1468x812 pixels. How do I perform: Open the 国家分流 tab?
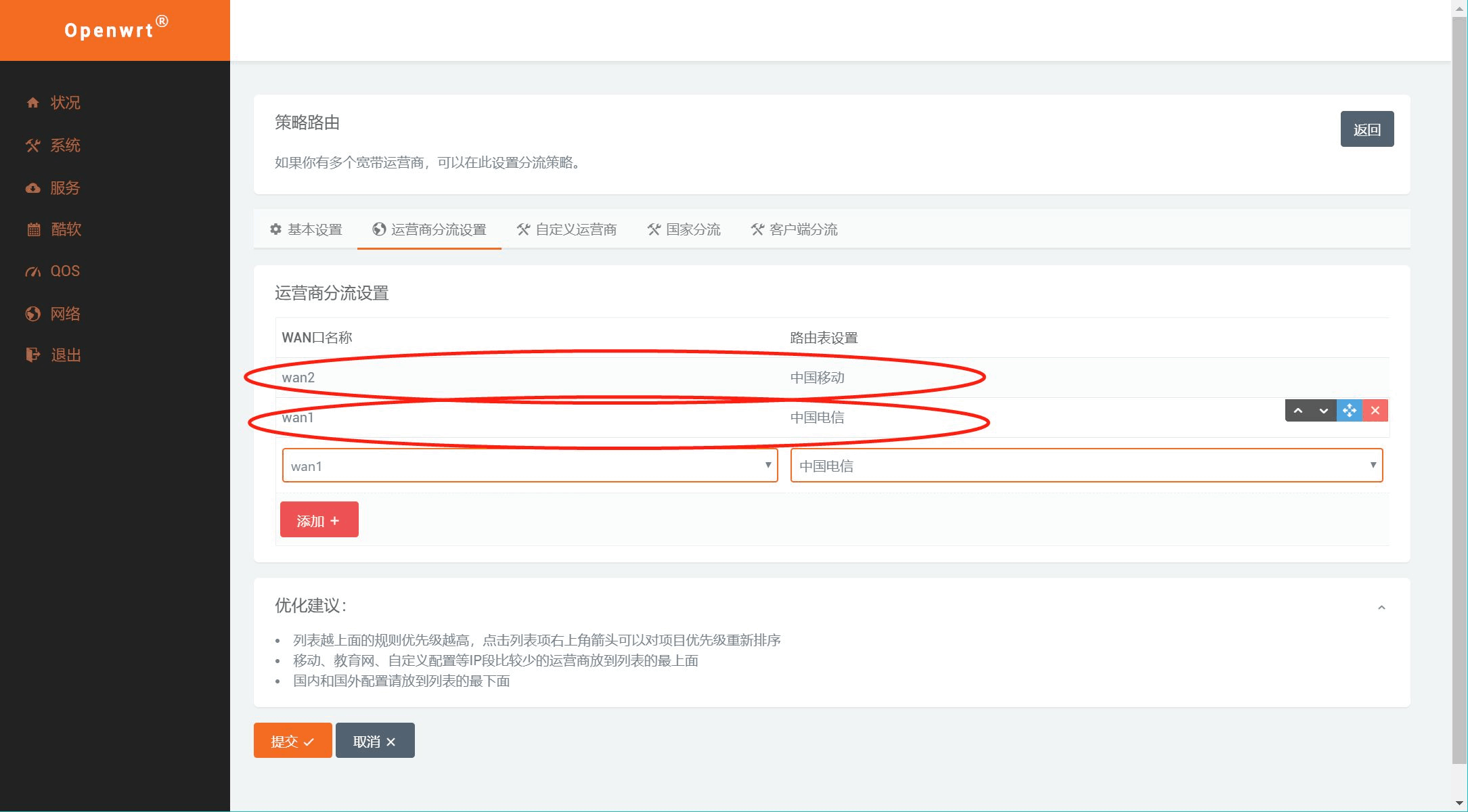coord(684,229)
